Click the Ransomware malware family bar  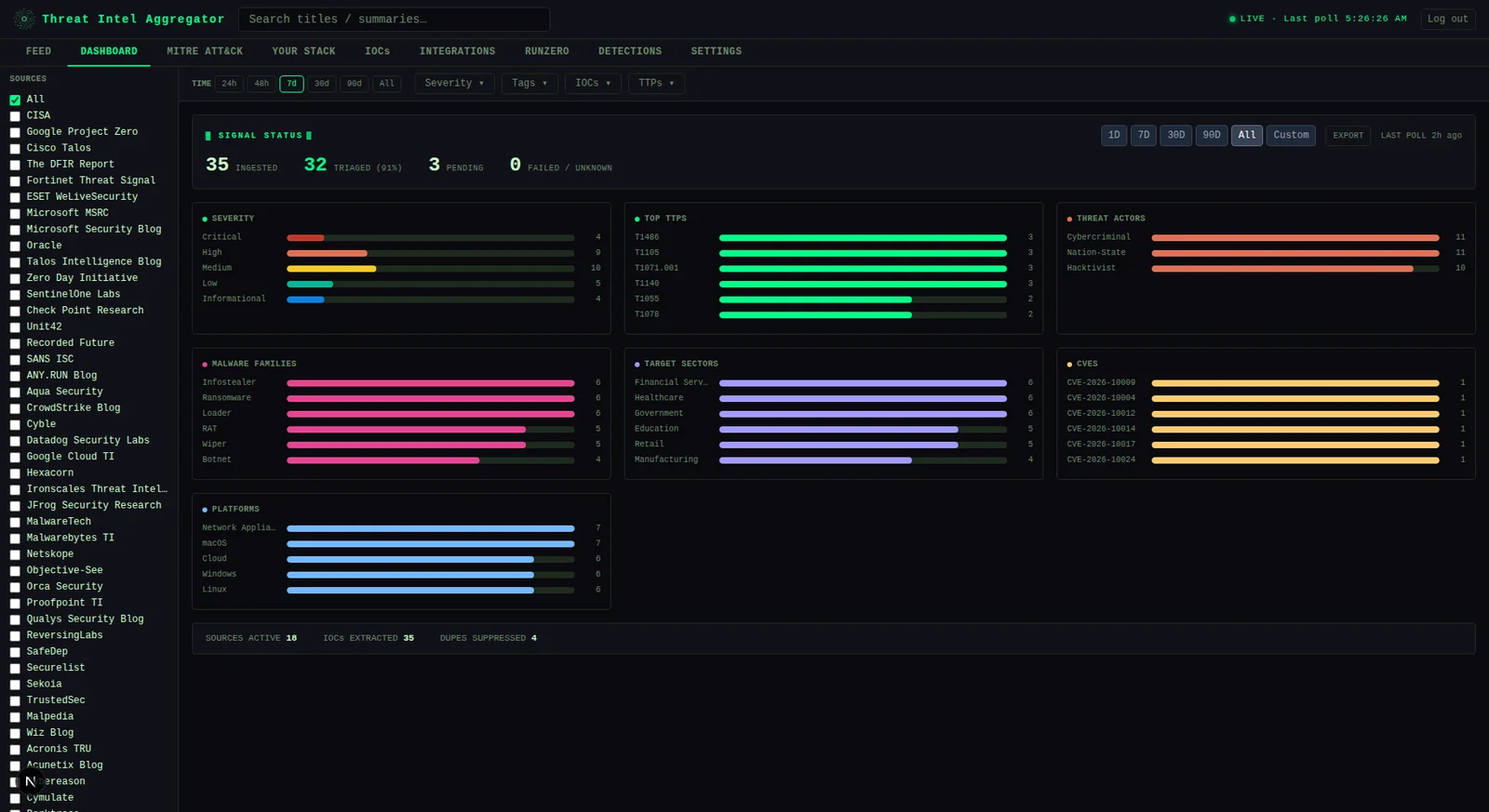coord(431,399)
